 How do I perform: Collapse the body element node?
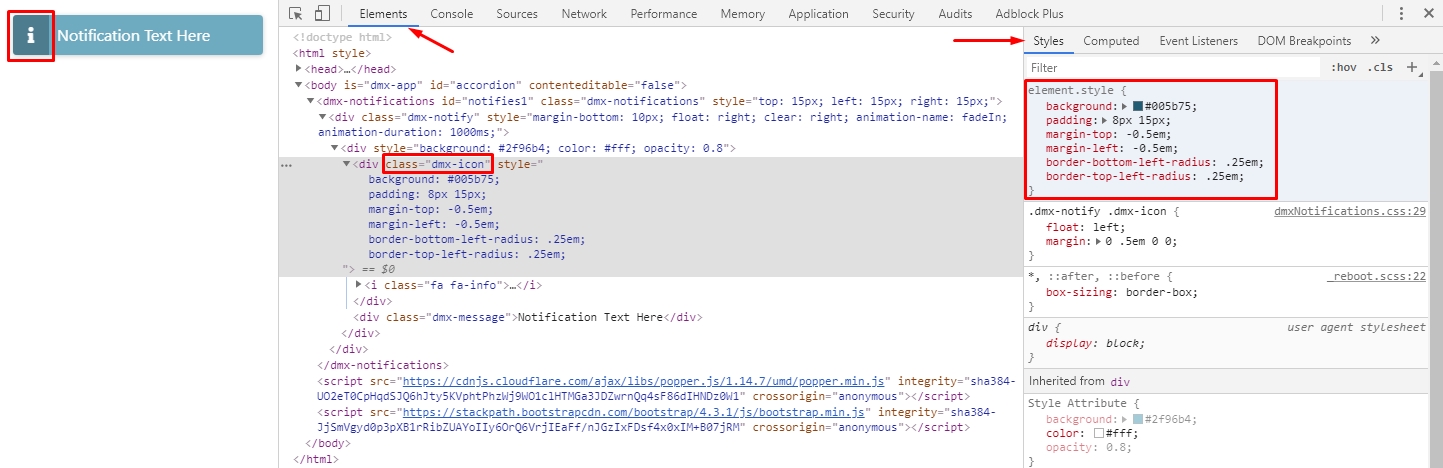coord(299,85)
